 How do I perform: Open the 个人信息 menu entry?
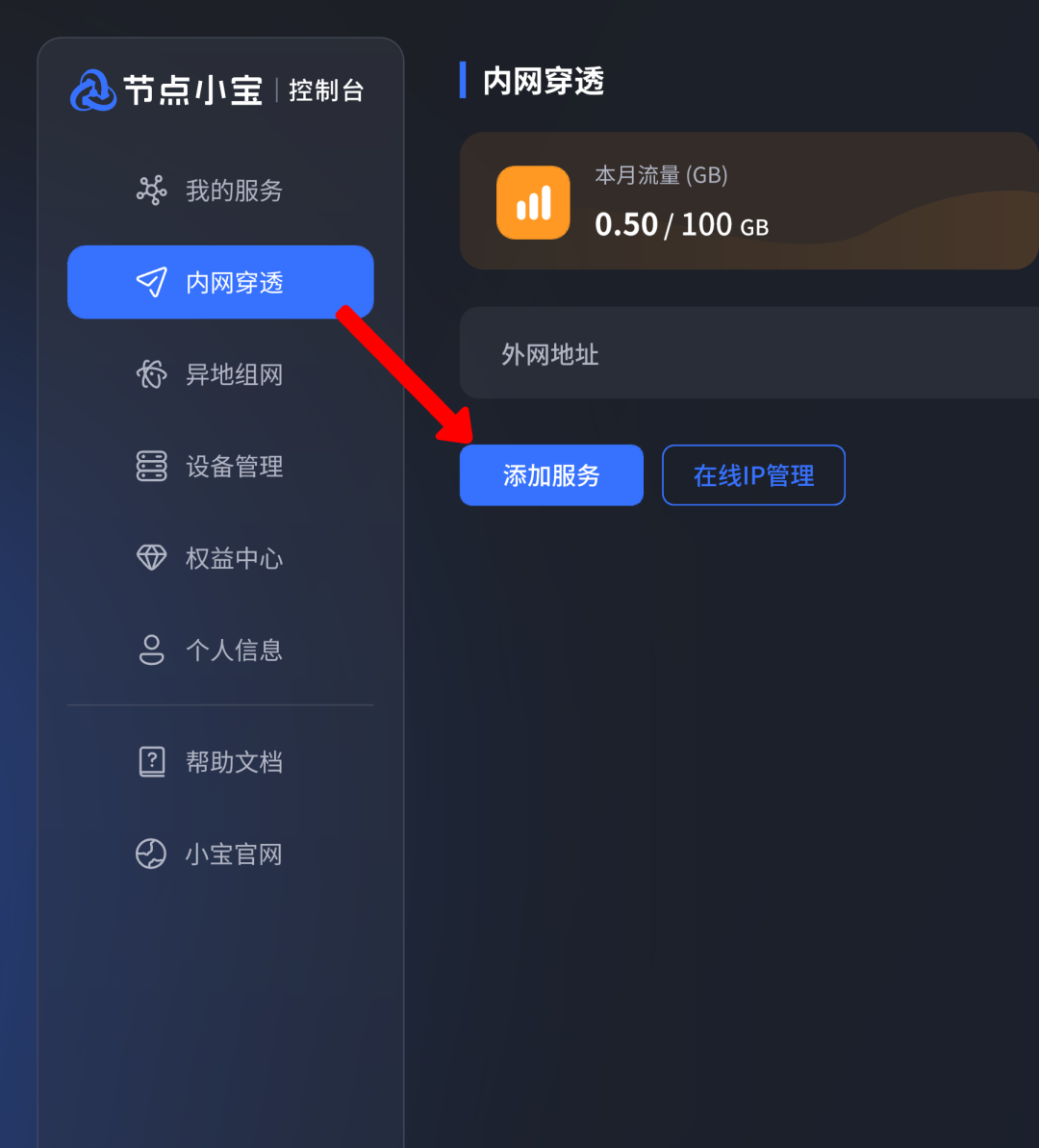tap(220, 651)
